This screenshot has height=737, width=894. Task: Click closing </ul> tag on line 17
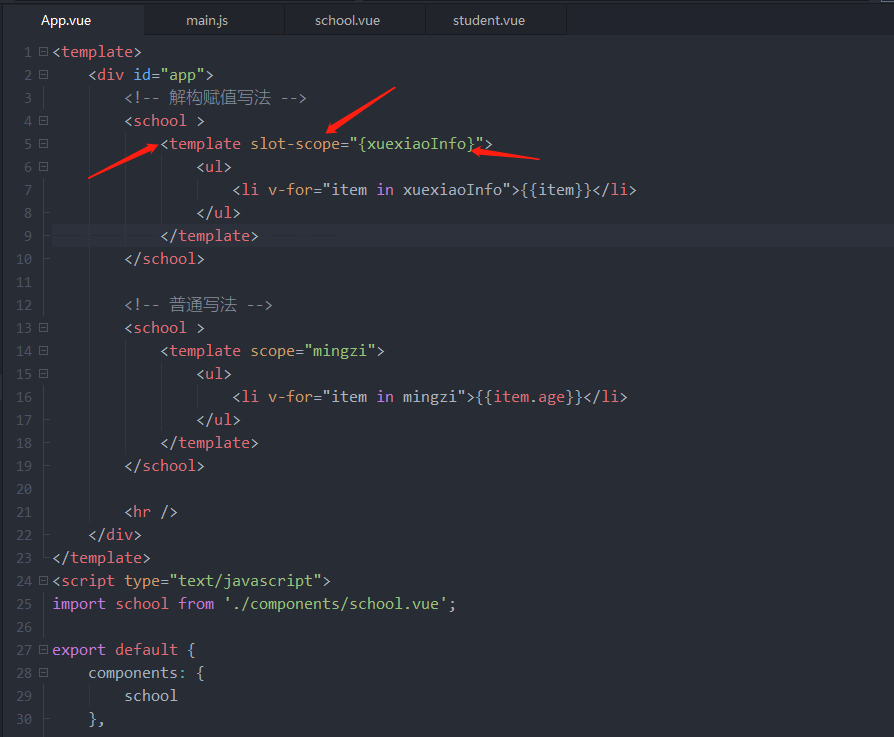[x=218, y=420]
